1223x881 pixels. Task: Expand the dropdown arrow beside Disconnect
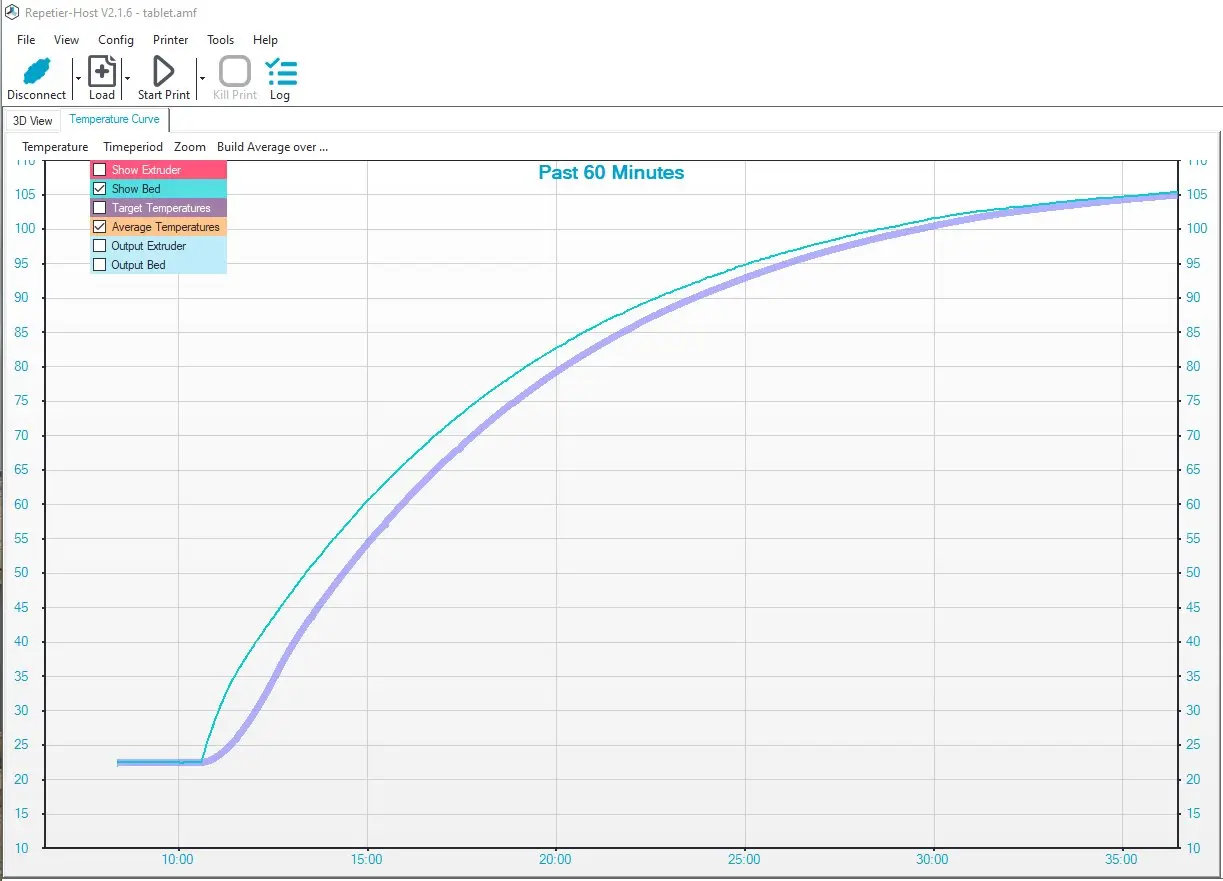point(77,78)
